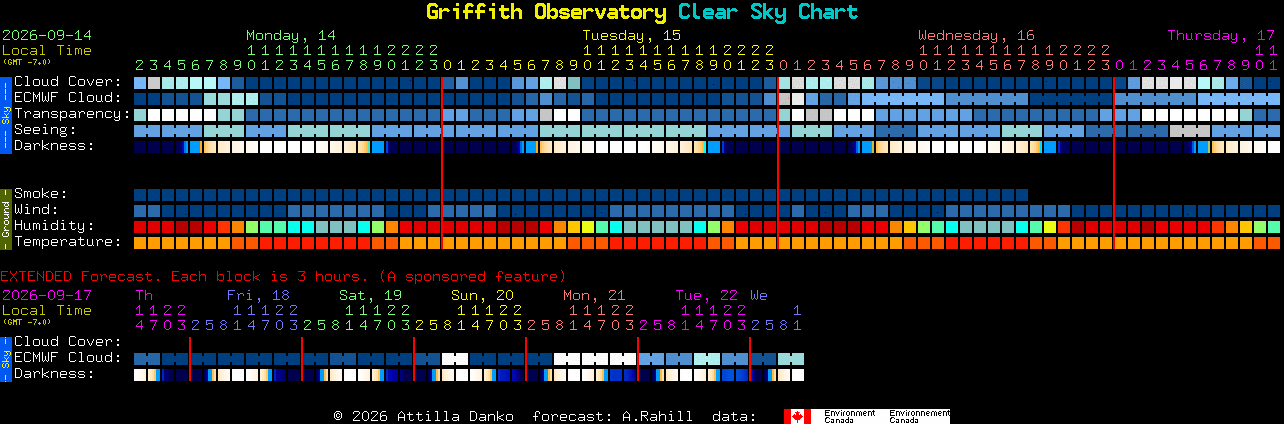This screenshot has height=424, width=1284.
Task: Click the 2026-09-14 date label
Action: coord(46,35)
